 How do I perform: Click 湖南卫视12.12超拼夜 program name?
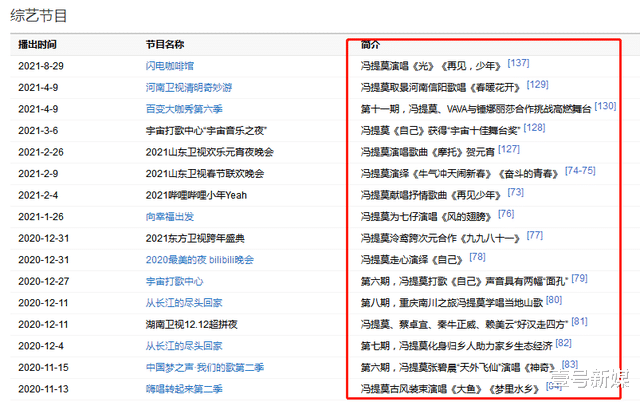(x=191, y=324)
